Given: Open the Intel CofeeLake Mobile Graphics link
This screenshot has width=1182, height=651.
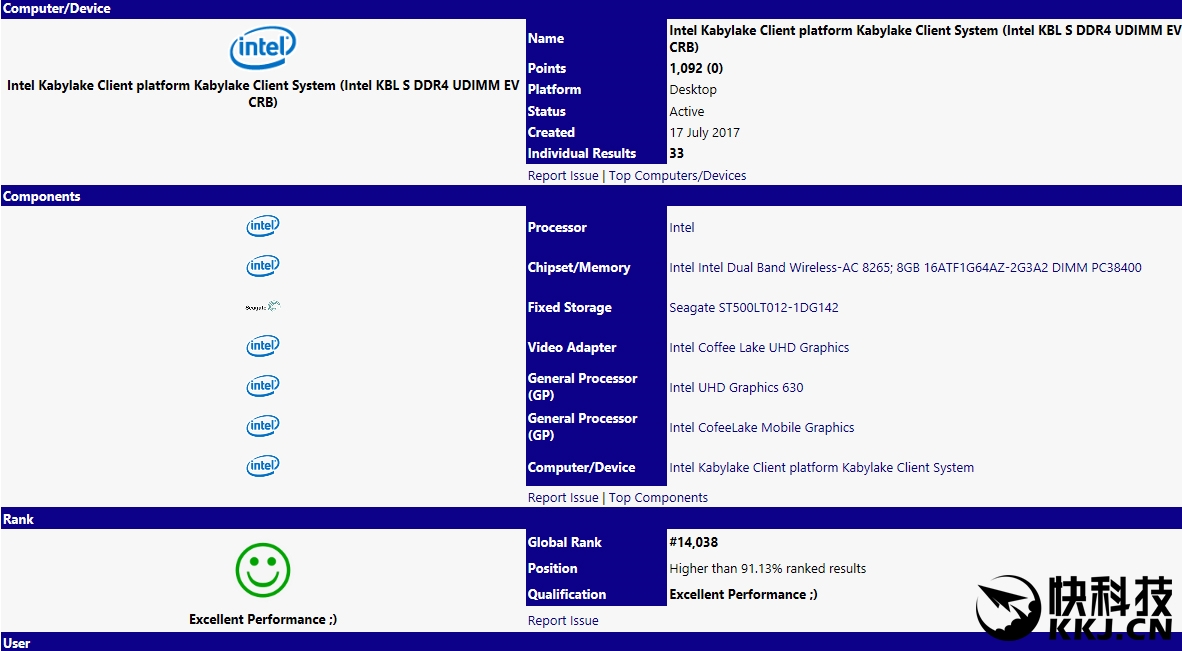Looking at the screenshot, I should [762, 427].
